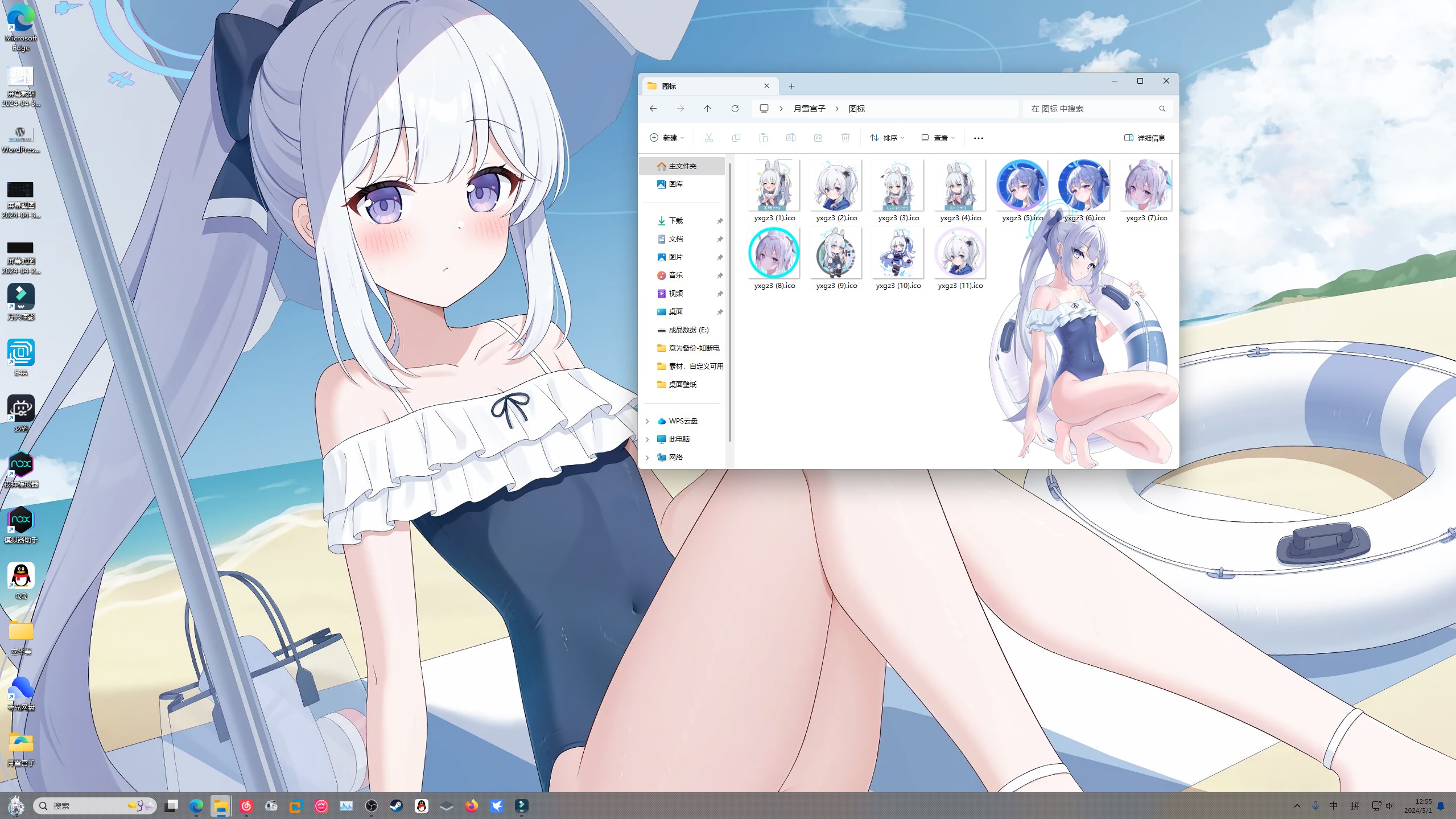The image size is (1456, 819).
Task: Click the Refresh icon in Explorer
Action: click(735, 109)
